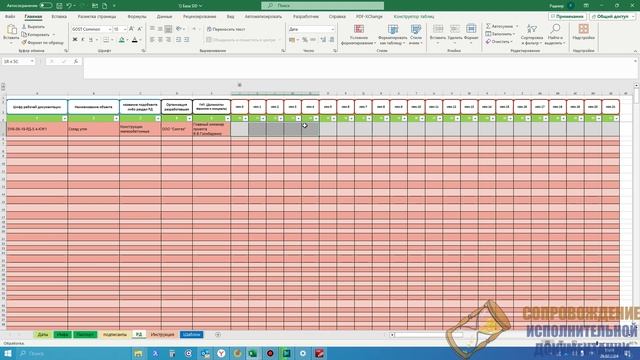Click the align right icon

168,40
